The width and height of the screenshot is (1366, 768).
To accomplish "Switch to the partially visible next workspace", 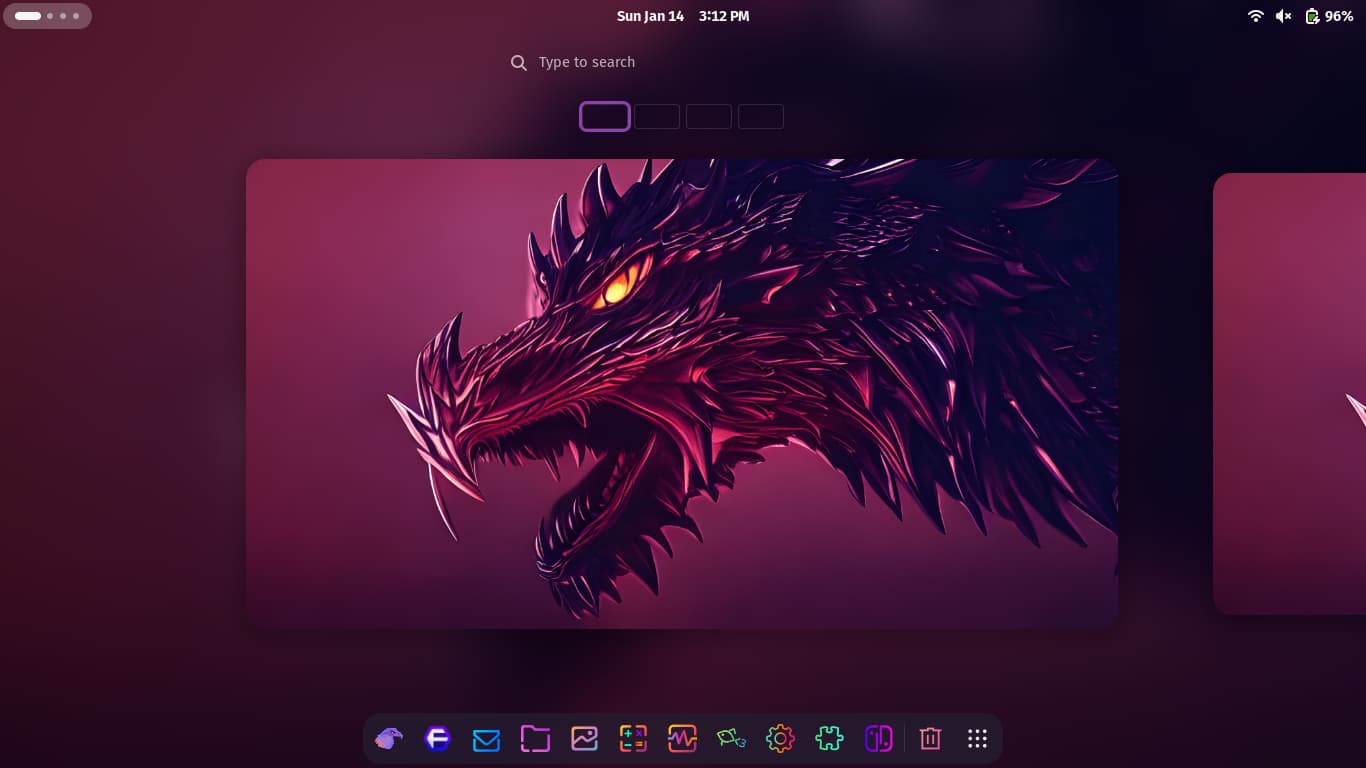I will [x=1290, y=394].
